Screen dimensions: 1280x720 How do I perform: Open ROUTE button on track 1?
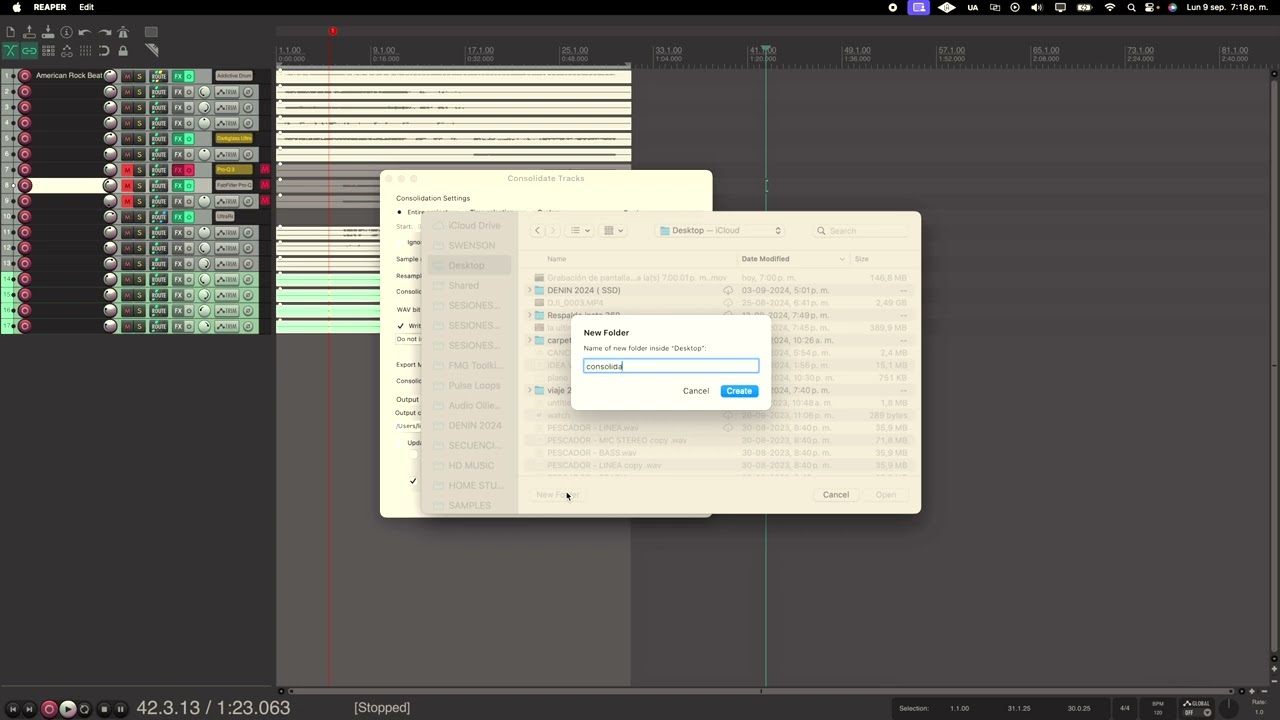pos(159,76)
